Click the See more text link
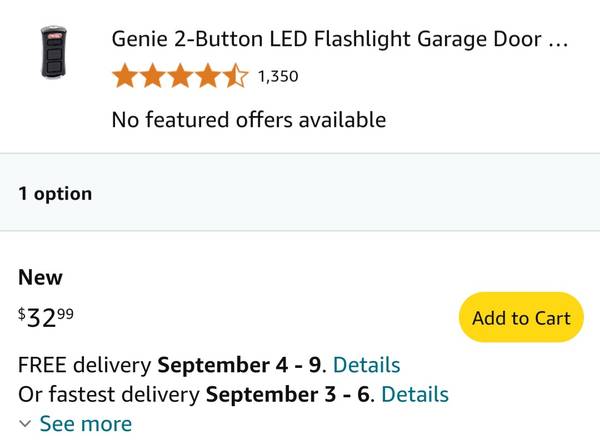This screenshot has height=445, width=600. 85,424
